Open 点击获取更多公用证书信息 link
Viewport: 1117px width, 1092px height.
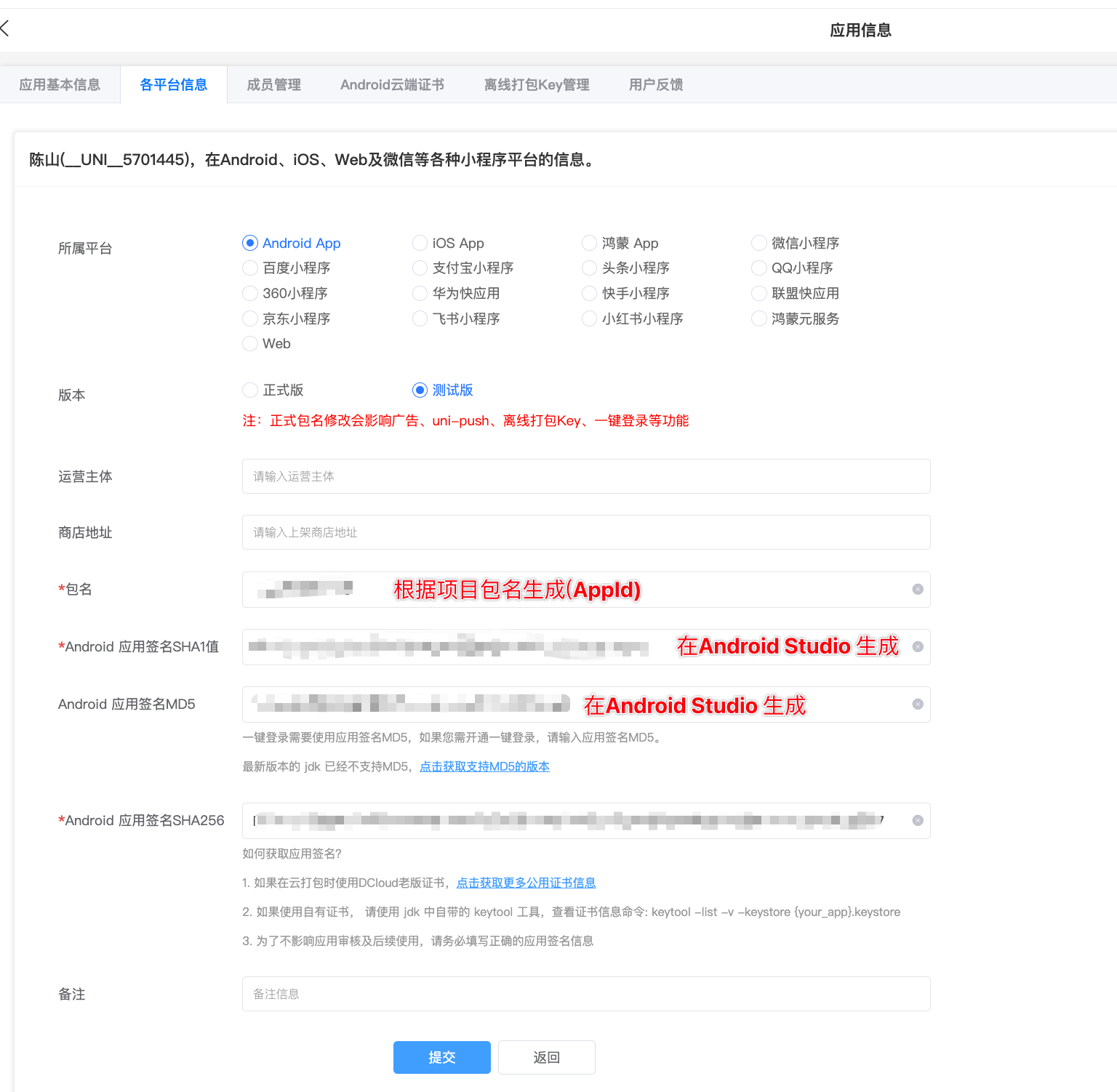[526, 882]
